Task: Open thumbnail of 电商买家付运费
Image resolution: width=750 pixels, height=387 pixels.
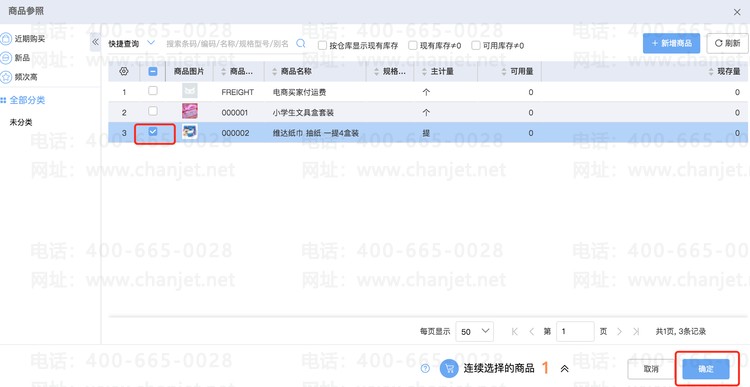Action: tap(190, 91)
